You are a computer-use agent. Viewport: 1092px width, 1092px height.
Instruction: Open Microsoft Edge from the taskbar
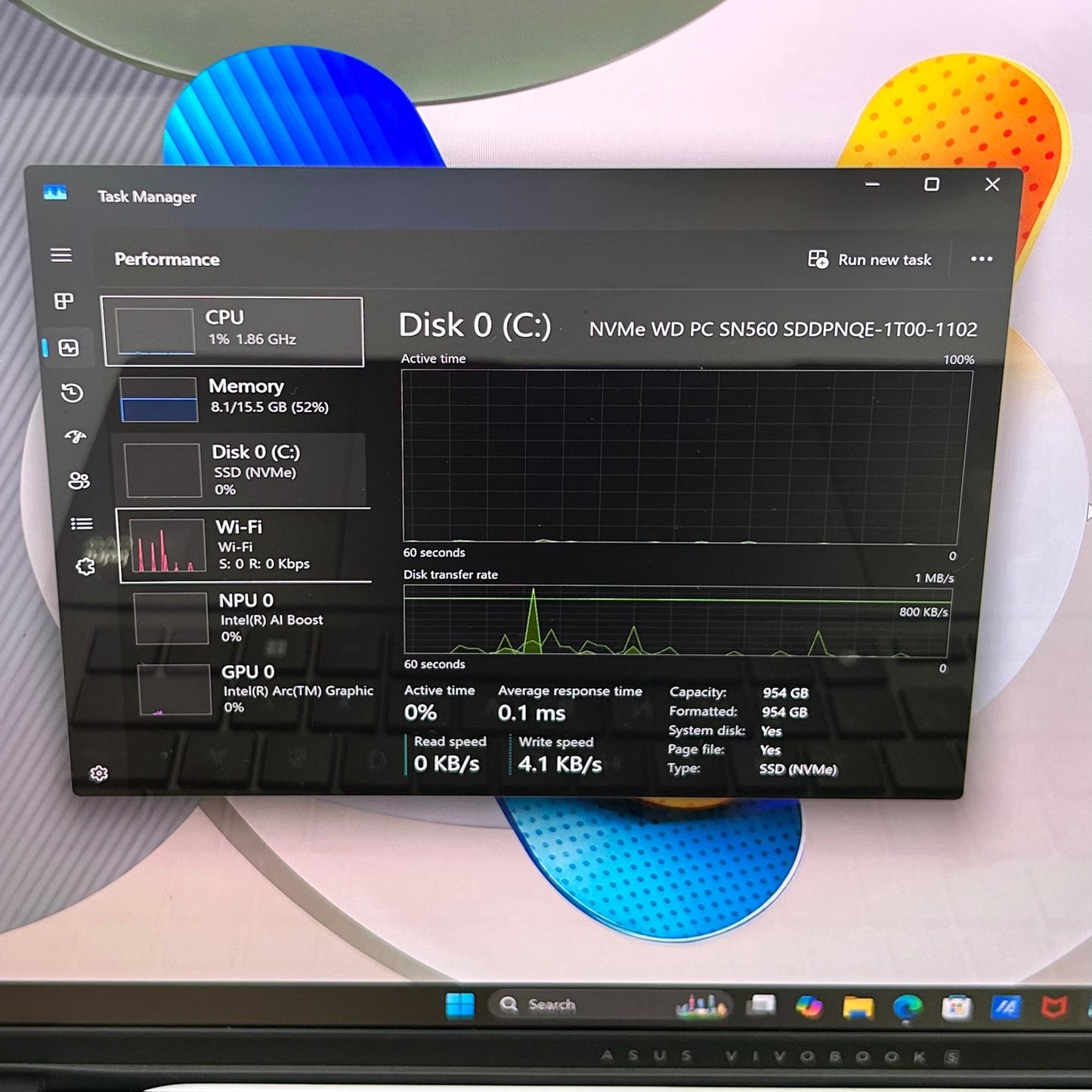pos(908,1007)
